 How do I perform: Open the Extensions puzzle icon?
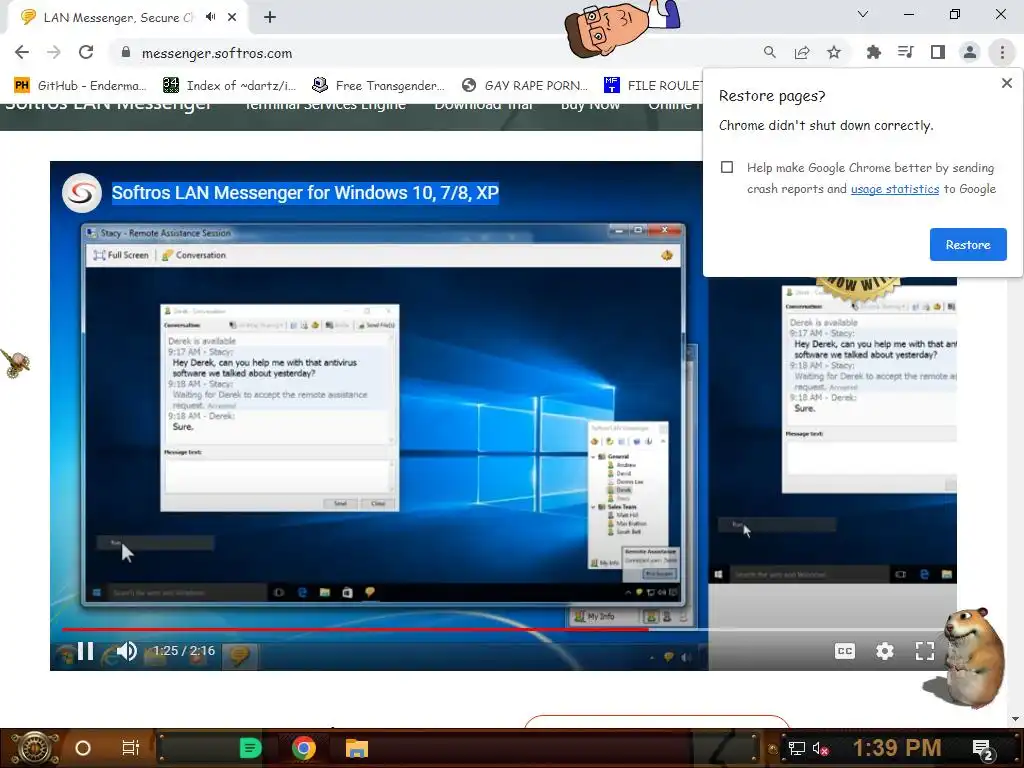[x=873, y=52]
